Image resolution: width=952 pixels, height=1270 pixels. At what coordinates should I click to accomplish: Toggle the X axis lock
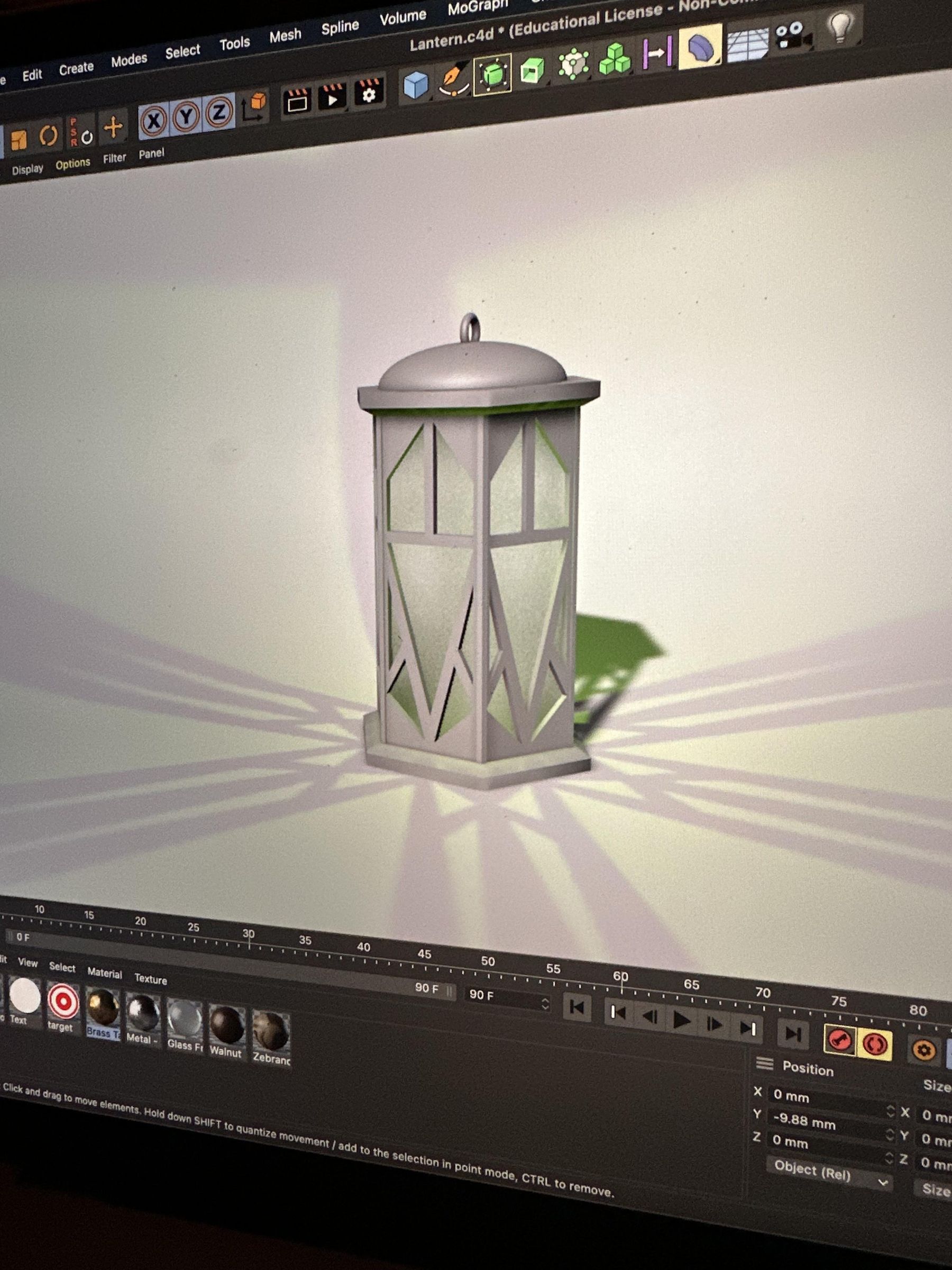153,120
